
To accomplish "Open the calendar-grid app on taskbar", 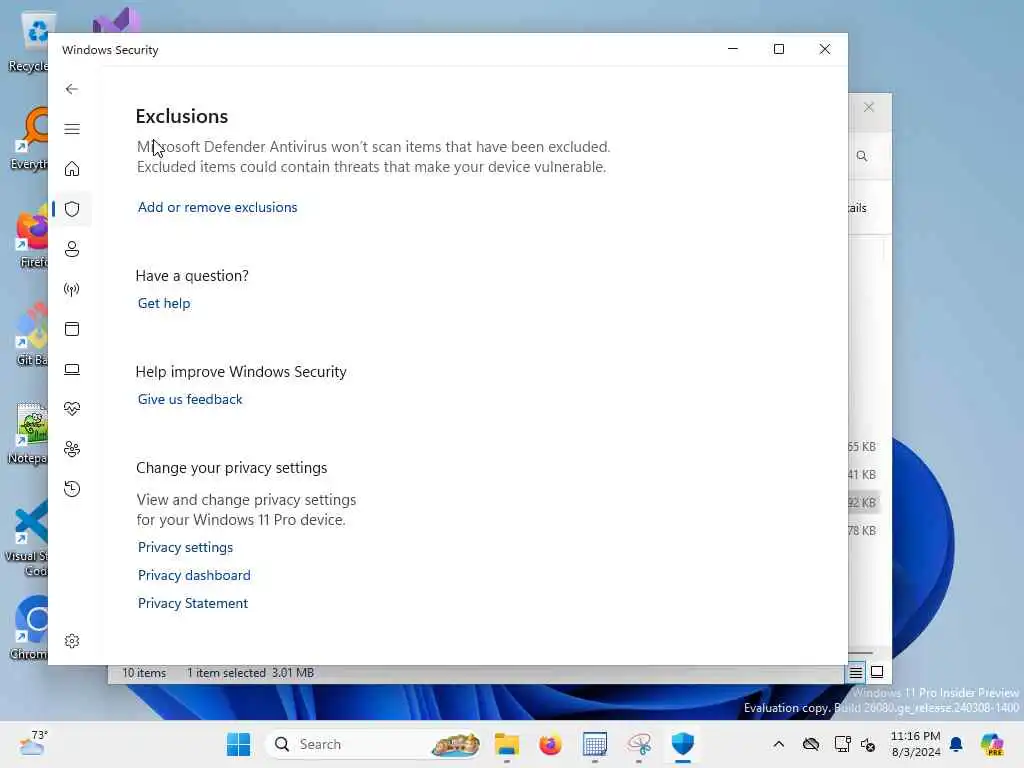I will click(x=595, y=744).
